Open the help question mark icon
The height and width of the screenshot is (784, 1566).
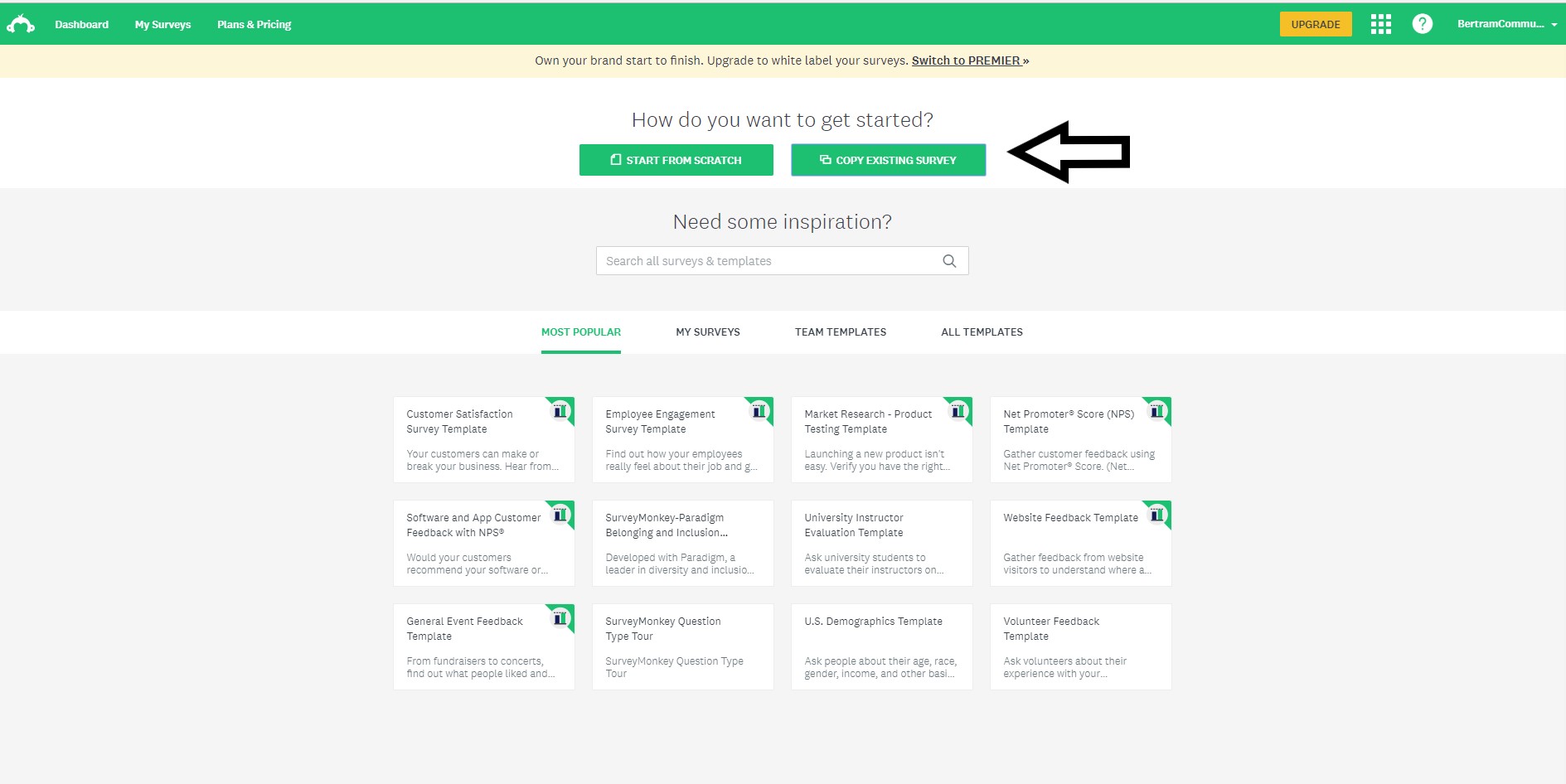click(1422, 24)
